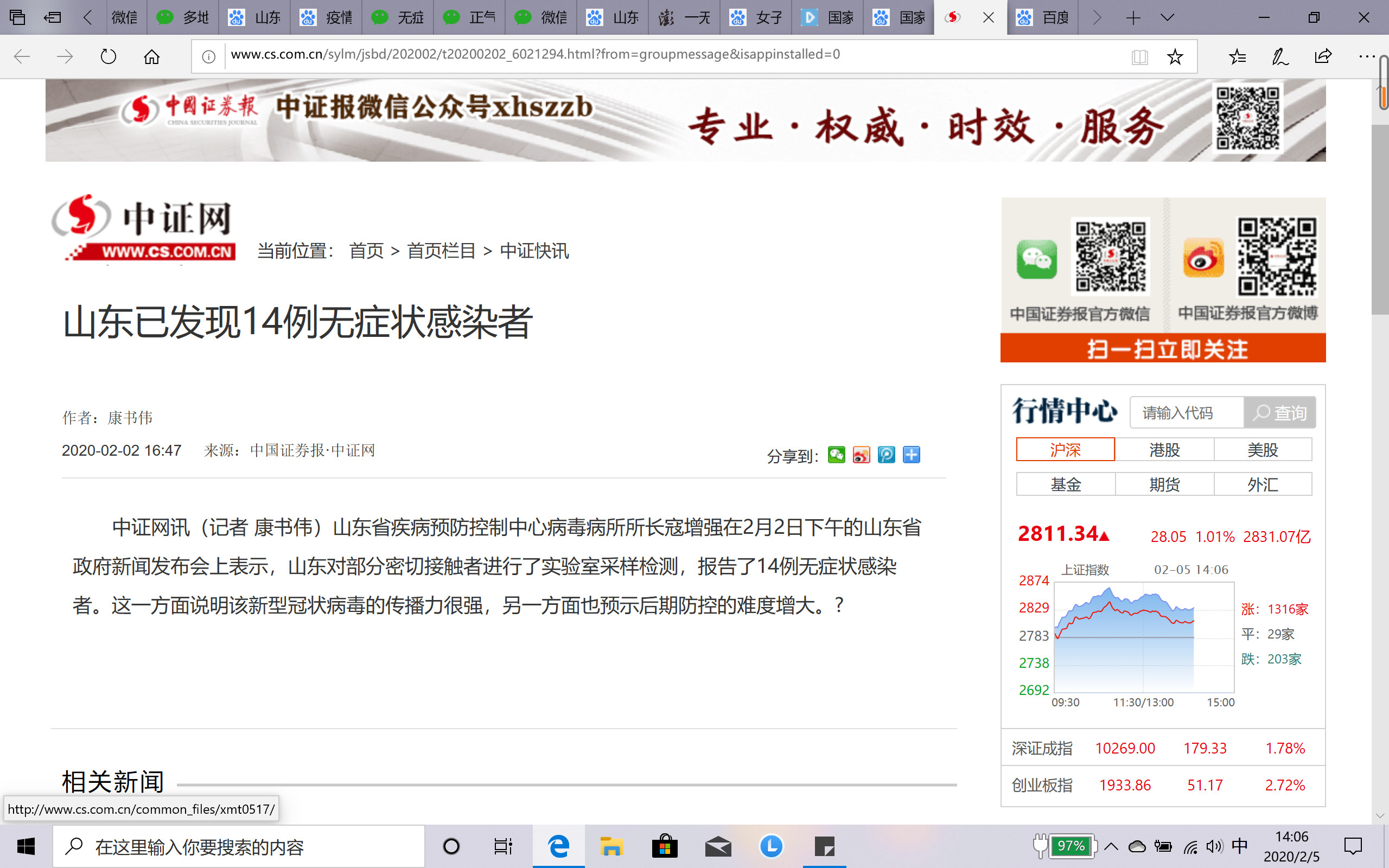Share the article to Sina Weibo
The height and width of the screenshot is (868, 1389).
862,454
